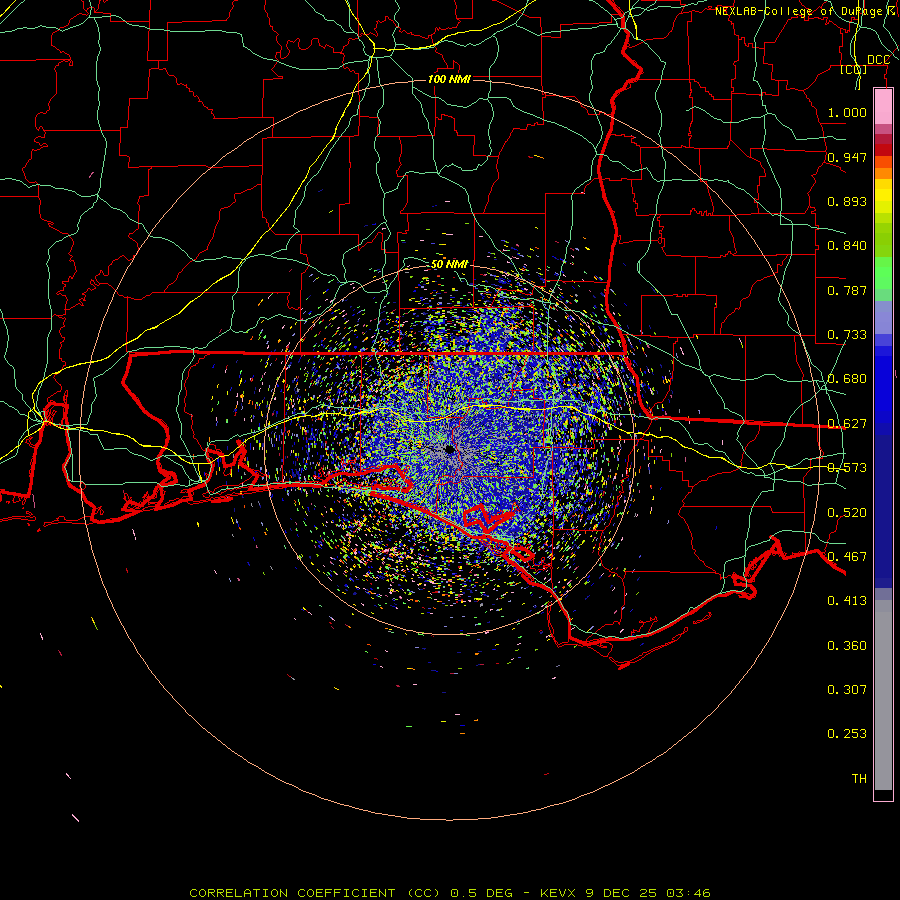Select the 0.360 scale value
This screenshot has width=900, height=900.
tap(847, 646)
